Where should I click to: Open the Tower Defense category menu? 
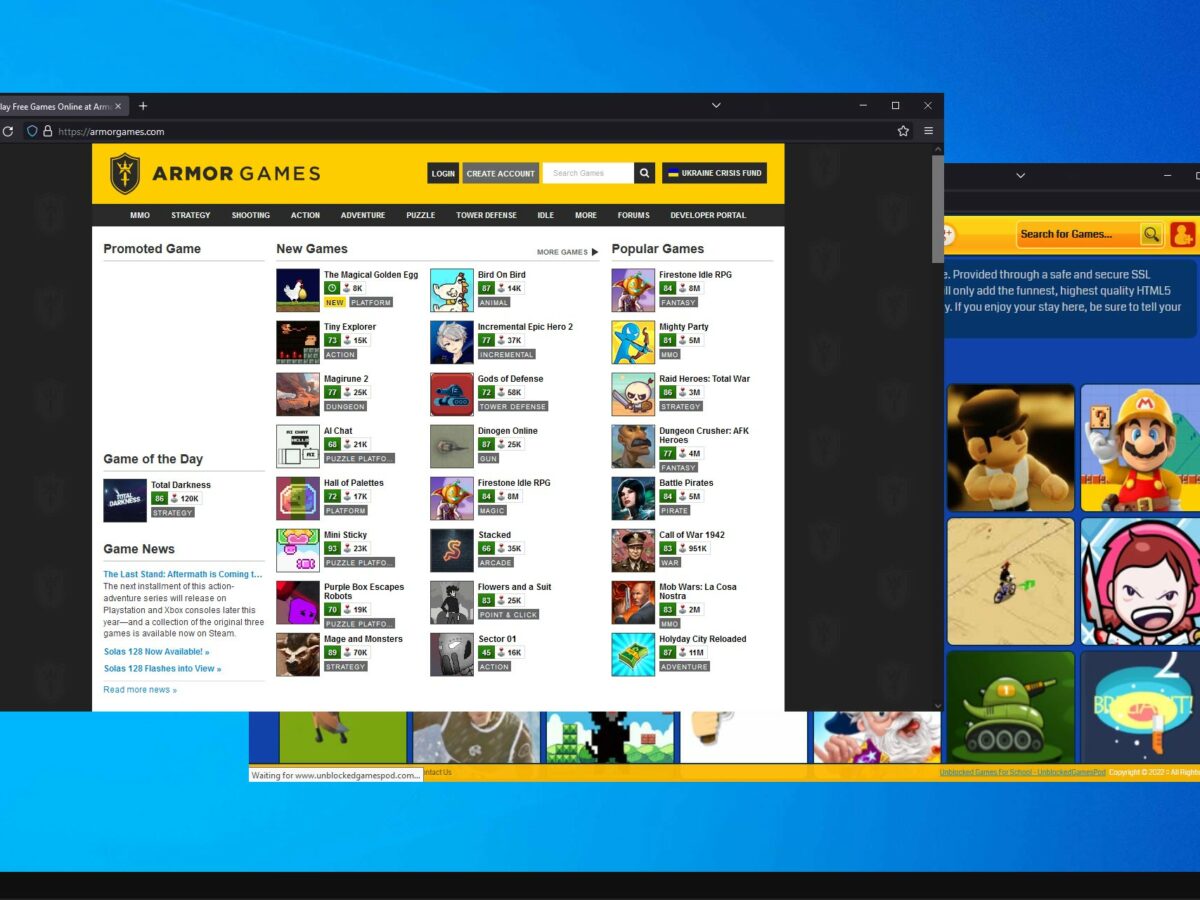[487, 215]
